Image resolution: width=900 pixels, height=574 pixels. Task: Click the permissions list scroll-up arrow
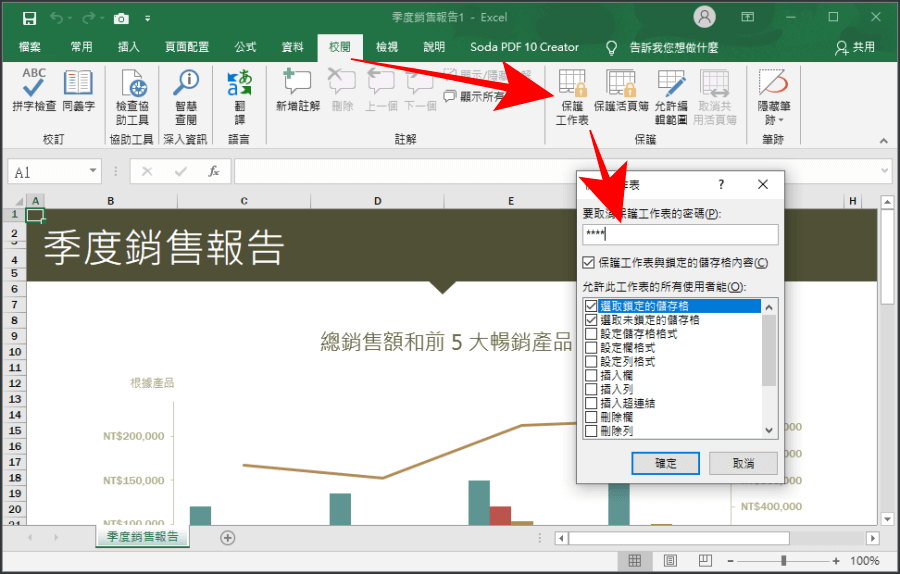[769, 307]
